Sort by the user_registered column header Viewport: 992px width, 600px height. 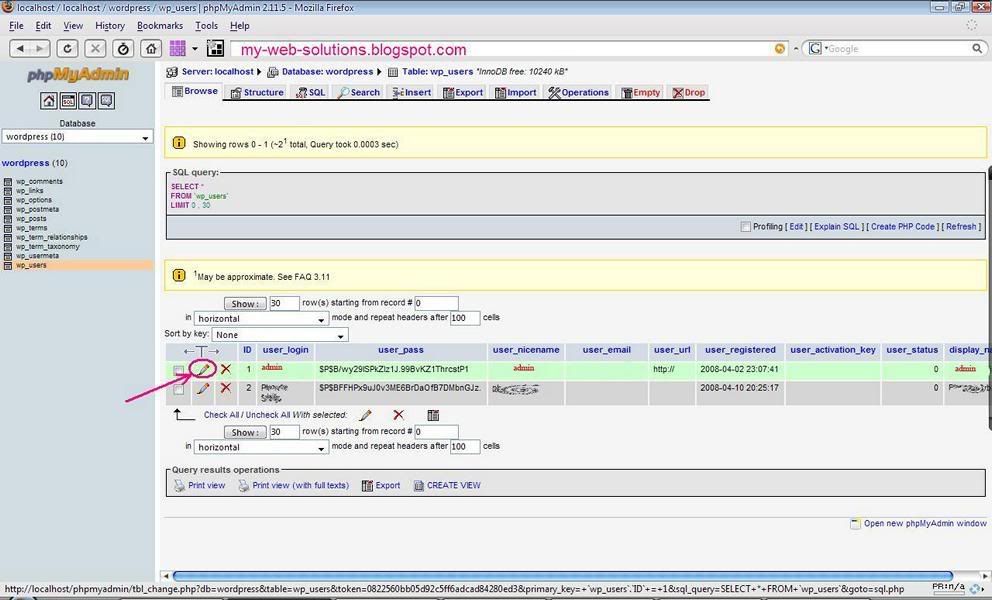pos(740,350)
